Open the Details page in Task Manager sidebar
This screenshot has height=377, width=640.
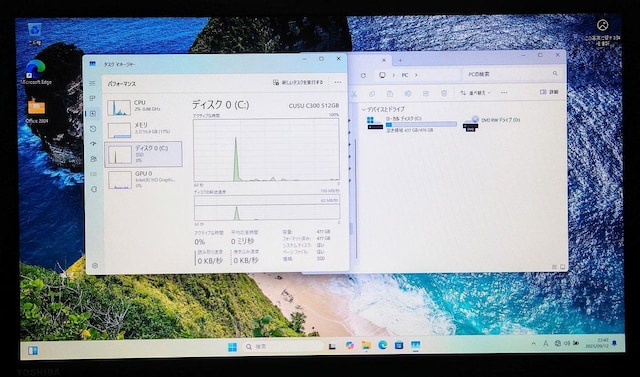tap(93, 174)
